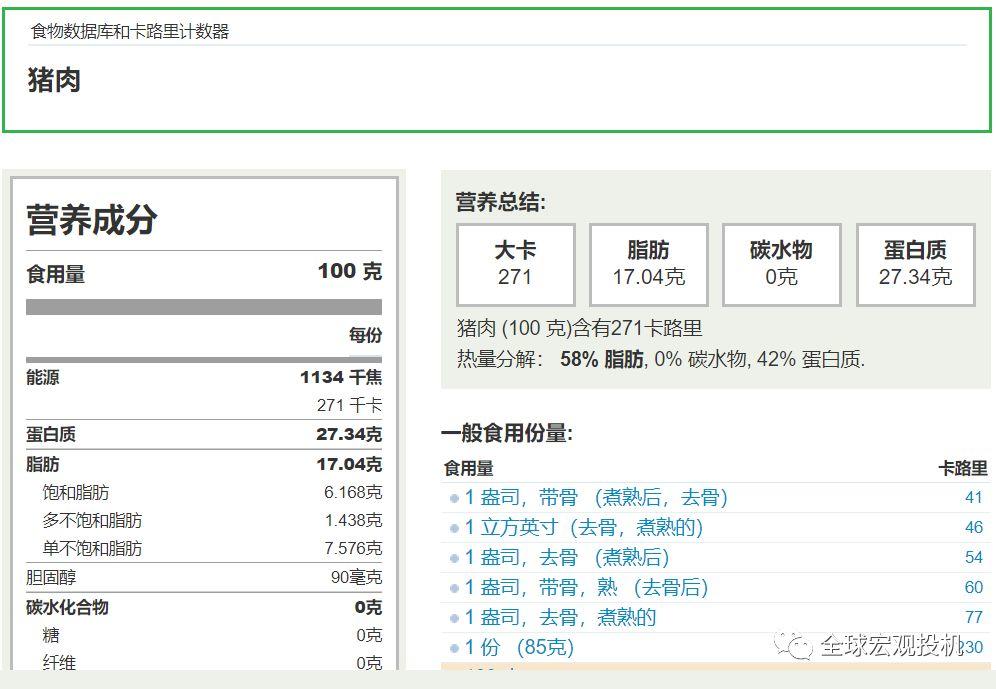Screen dimensions: 996x689
Task: Click the bullet icon beside "1 份 (85克)"
Action: tap(456, 647)
